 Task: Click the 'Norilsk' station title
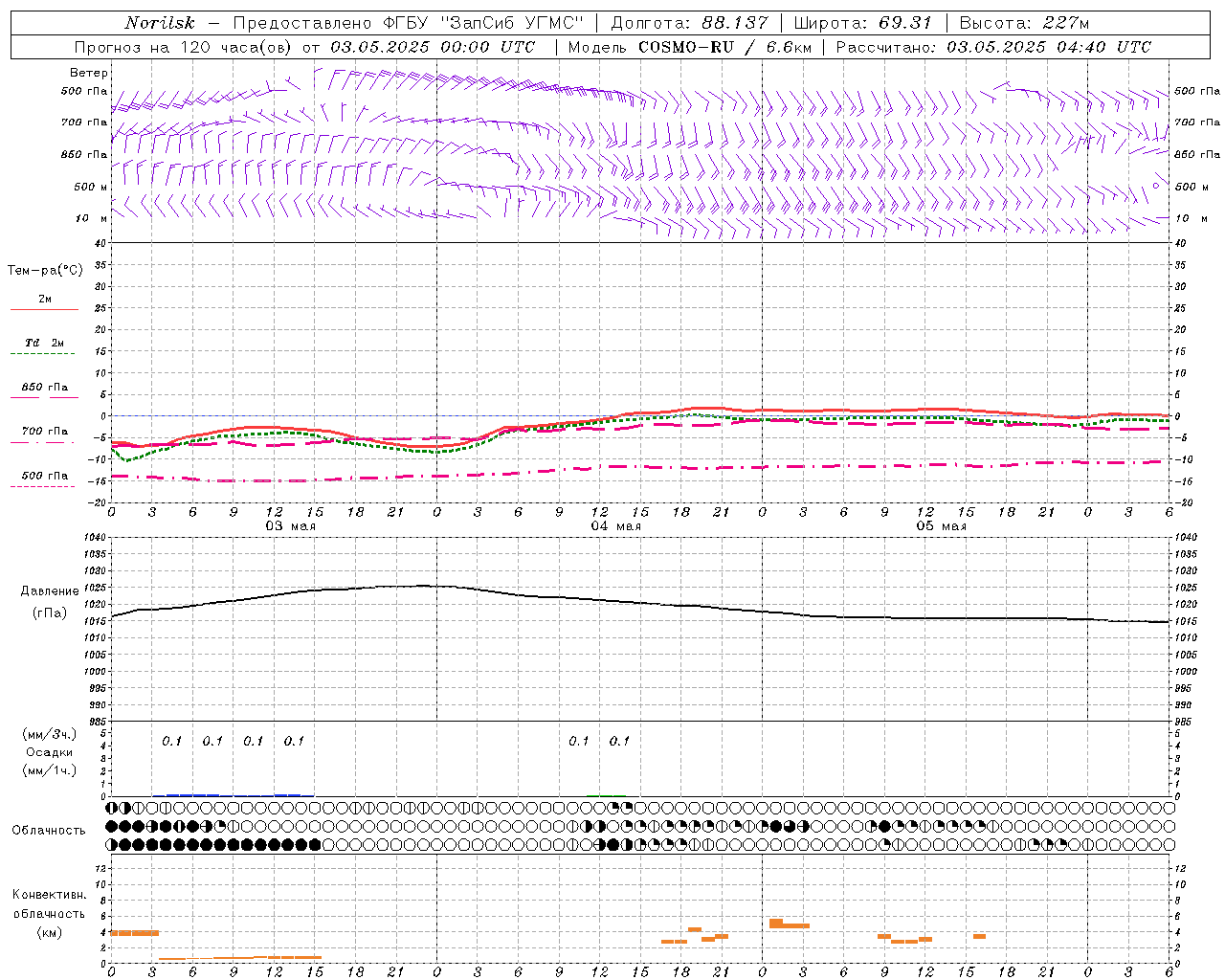[159, 23]
